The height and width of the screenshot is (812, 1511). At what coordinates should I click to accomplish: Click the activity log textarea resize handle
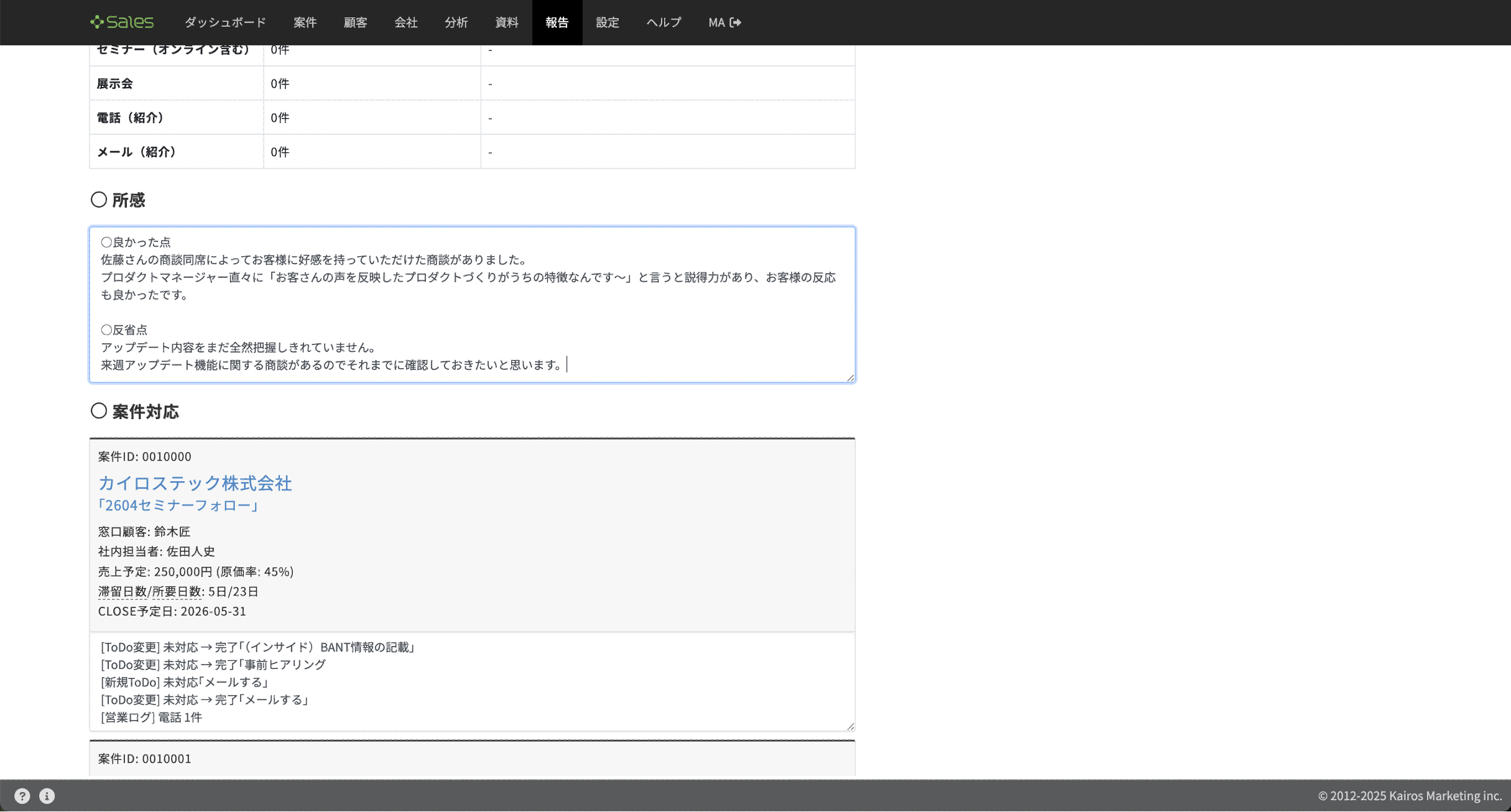(850, 726)
